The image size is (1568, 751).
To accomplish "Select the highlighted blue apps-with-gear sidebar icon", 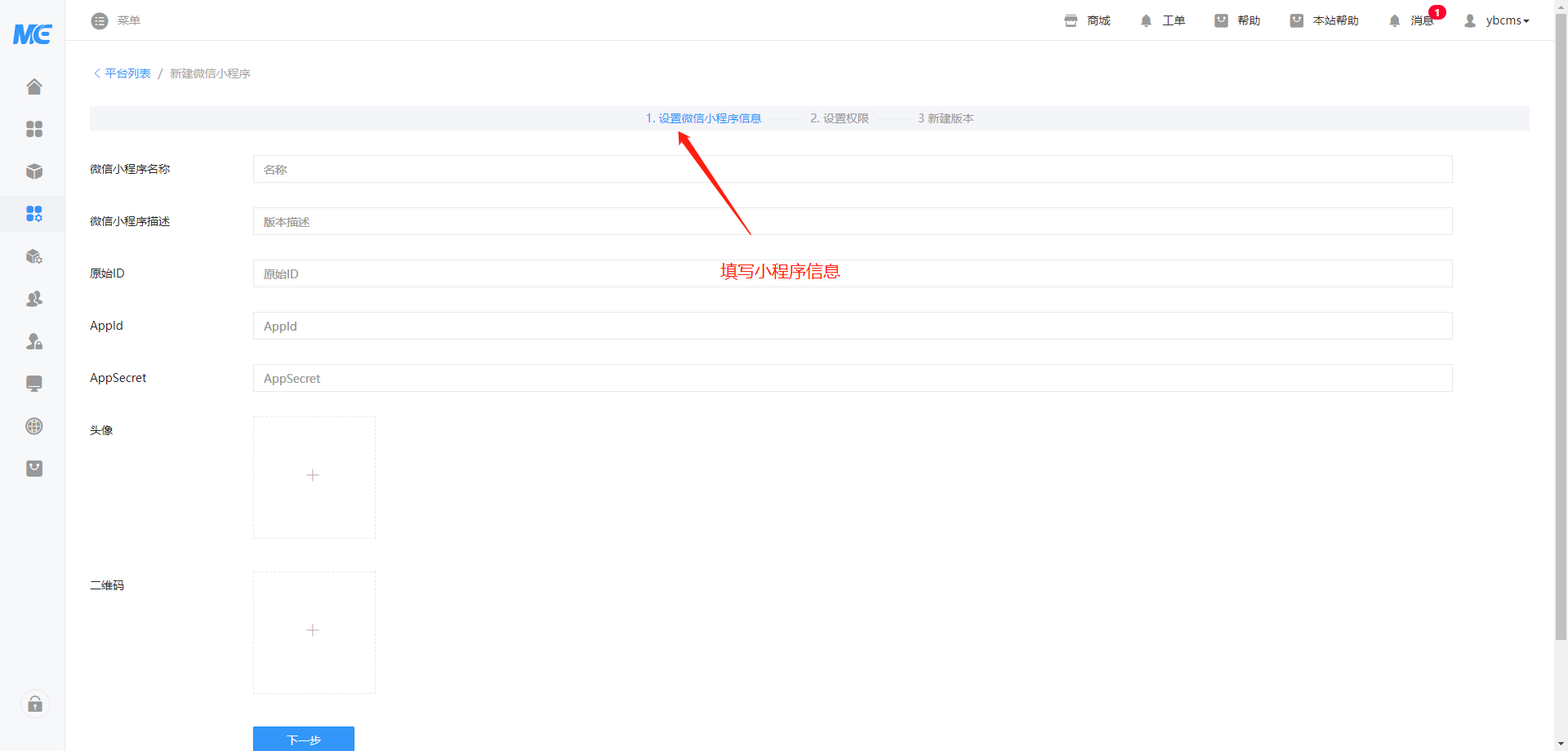I will point(34,214).
